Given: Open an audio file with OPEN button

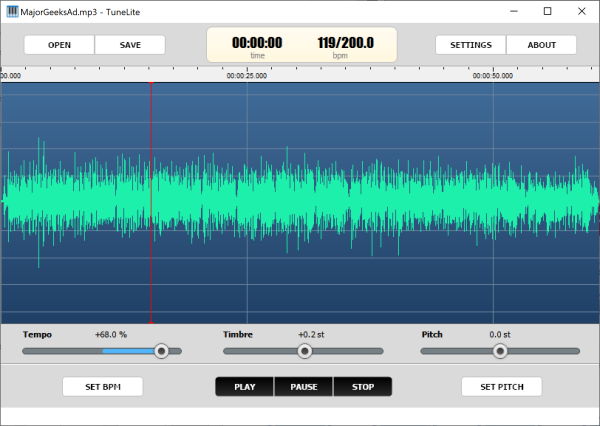Looking at the screenshot, I should [x=59, y=45].
